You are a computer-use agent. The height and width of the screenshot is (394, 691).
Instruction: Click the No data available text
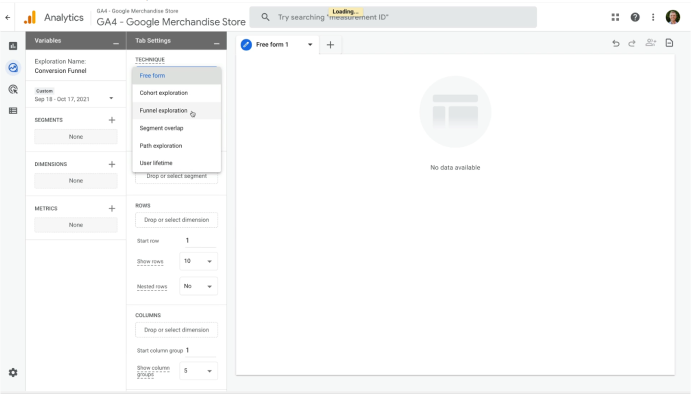455,167
